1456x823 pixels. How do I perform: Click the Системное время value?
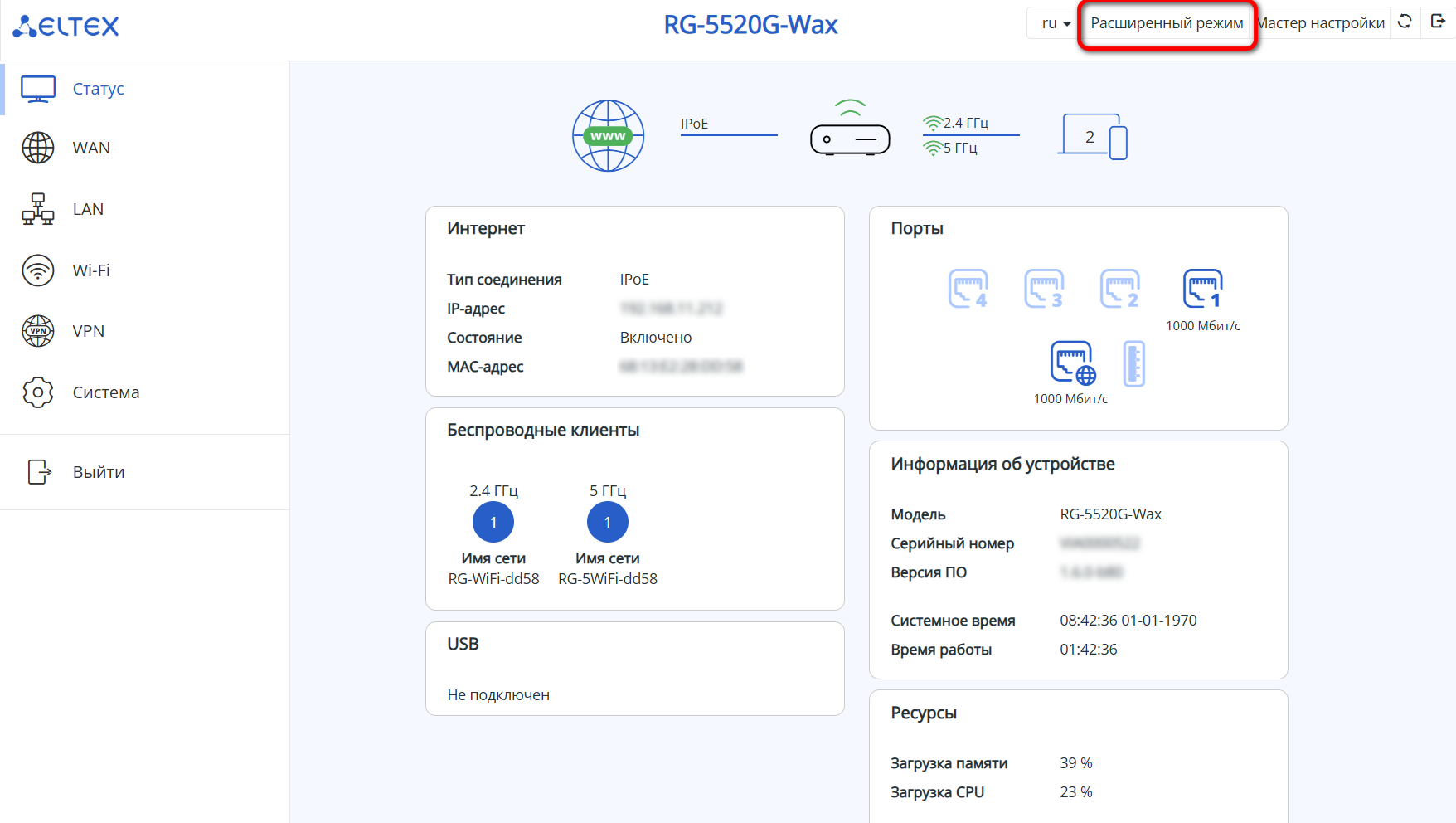(1128, 621)
